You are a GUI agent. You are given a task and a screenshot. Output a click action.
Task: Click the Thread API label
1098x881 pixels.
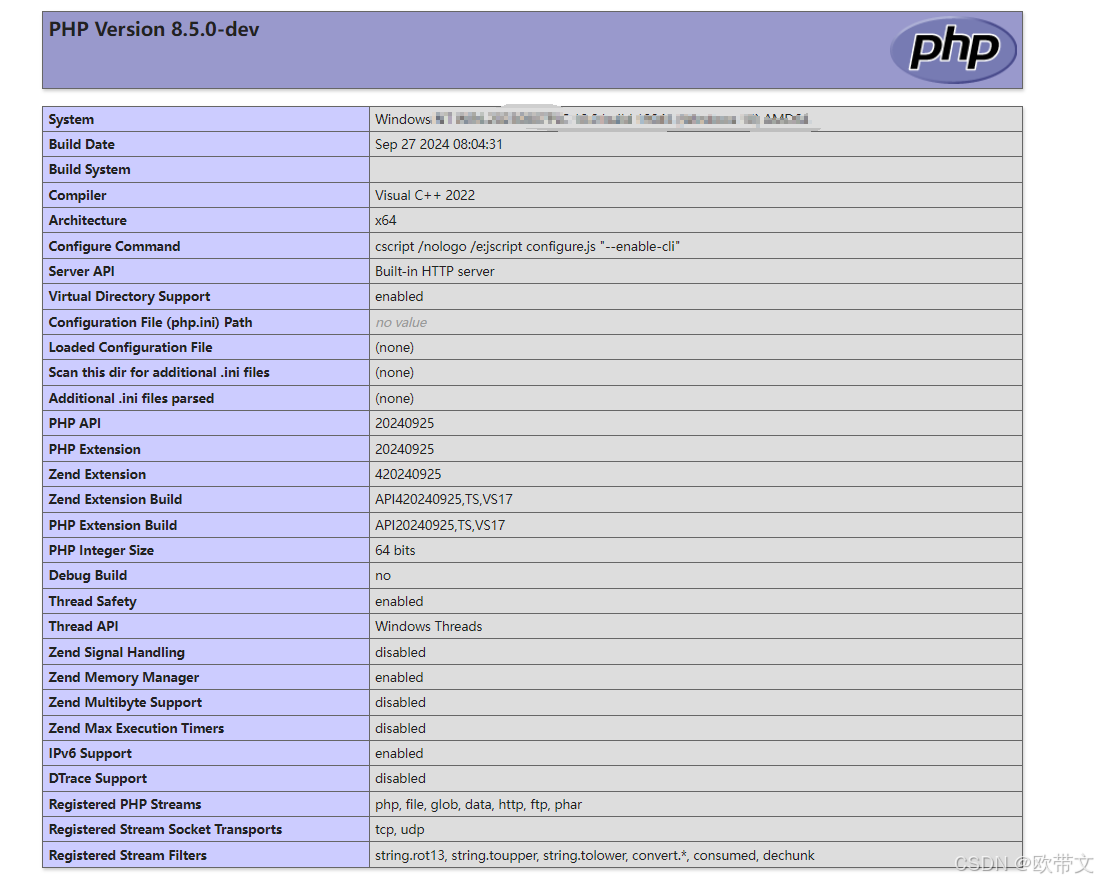click(x=83, y=627)
